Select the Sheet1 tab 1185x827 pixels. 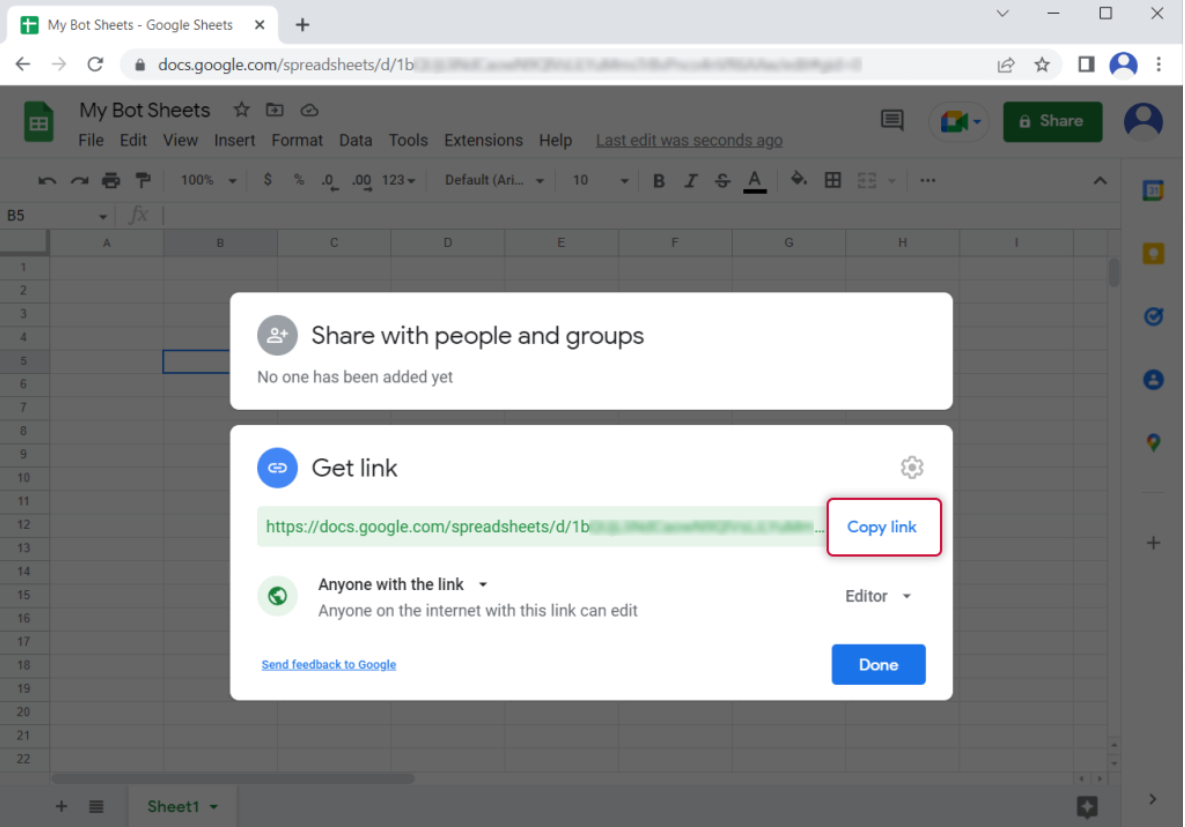coord(174,806)
